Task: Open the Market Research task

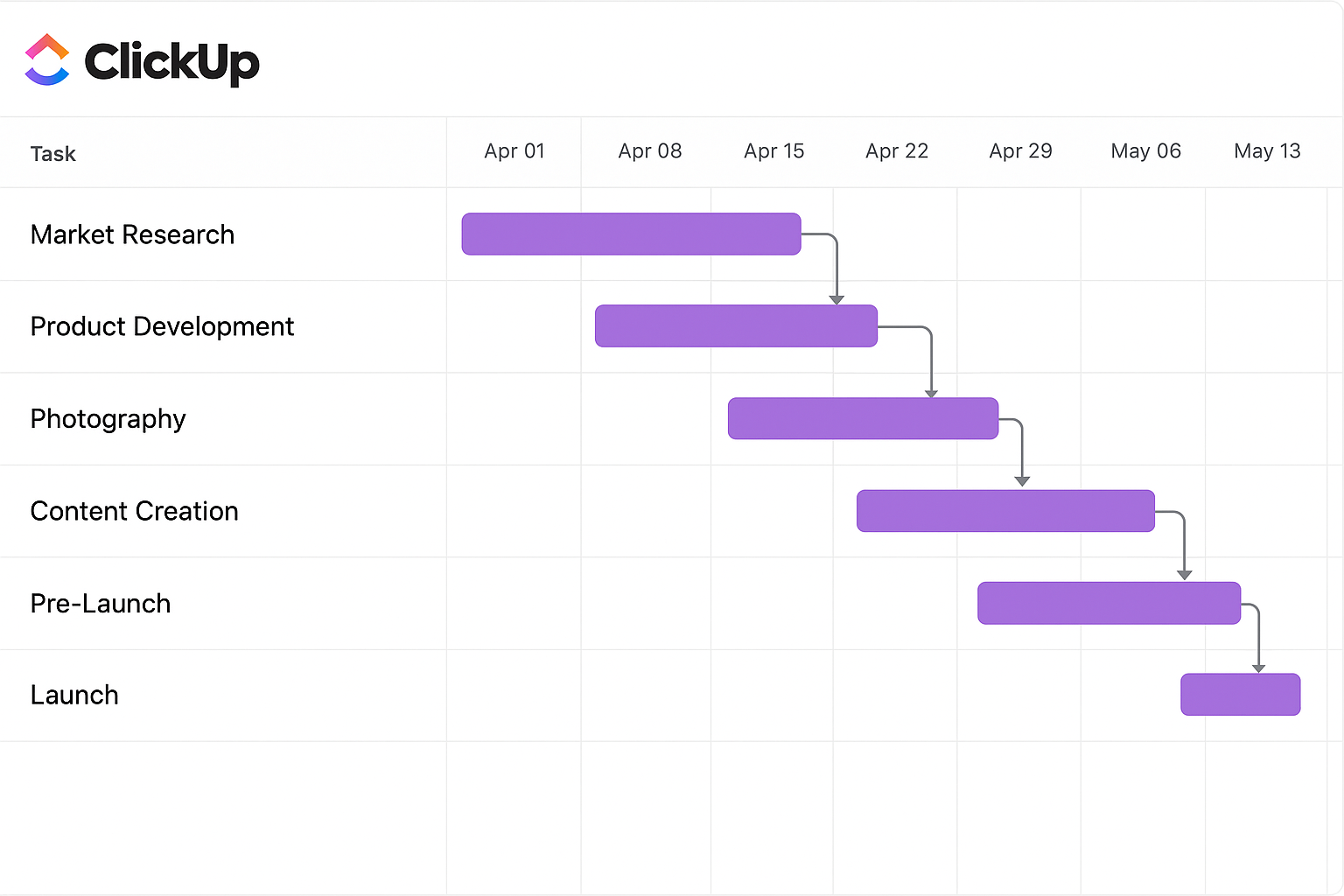Action: click(133, 234)
